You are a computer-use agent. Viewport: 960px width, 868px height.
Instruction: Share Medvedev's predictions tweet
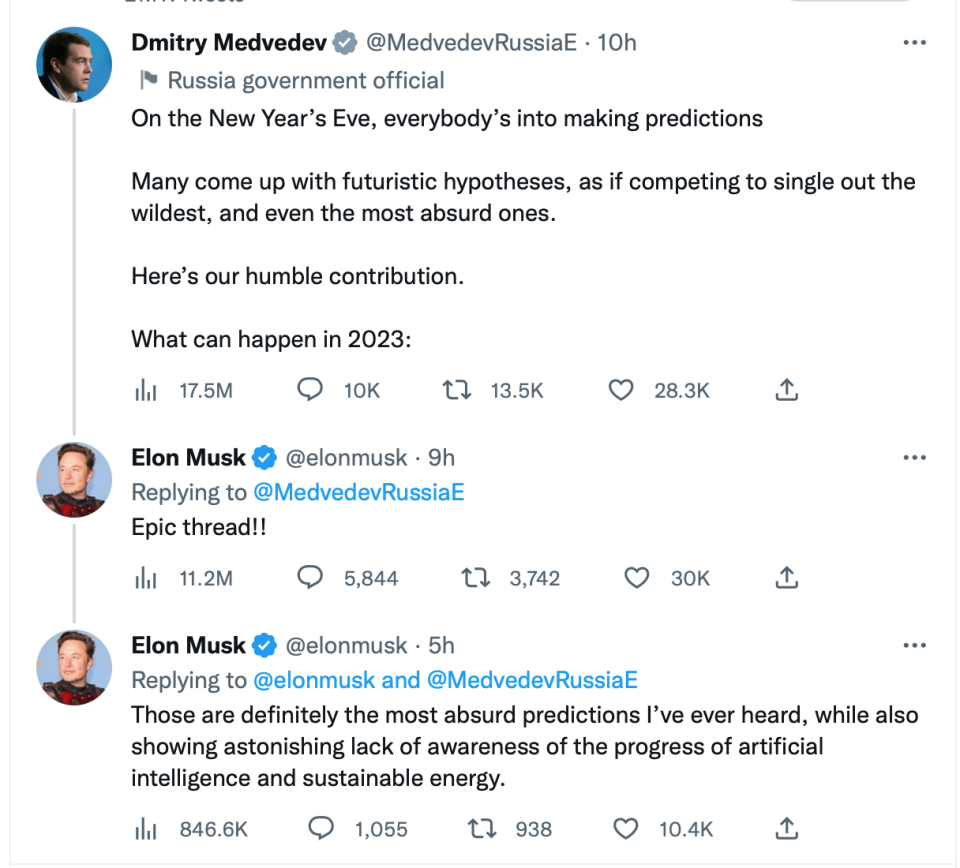click(x=787, y=390)
